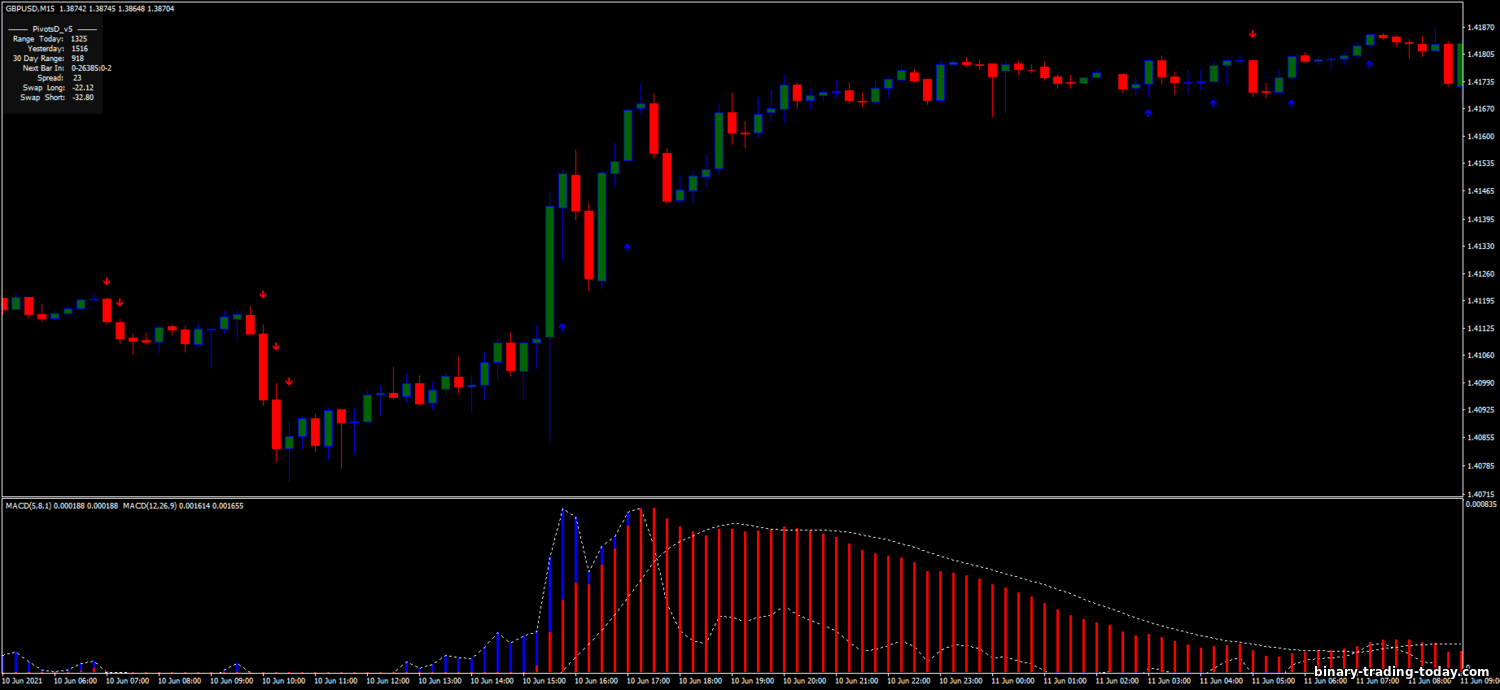Click price level 1.41600 on the scale
This screenshot has height=690, width=1500.
1479,136
